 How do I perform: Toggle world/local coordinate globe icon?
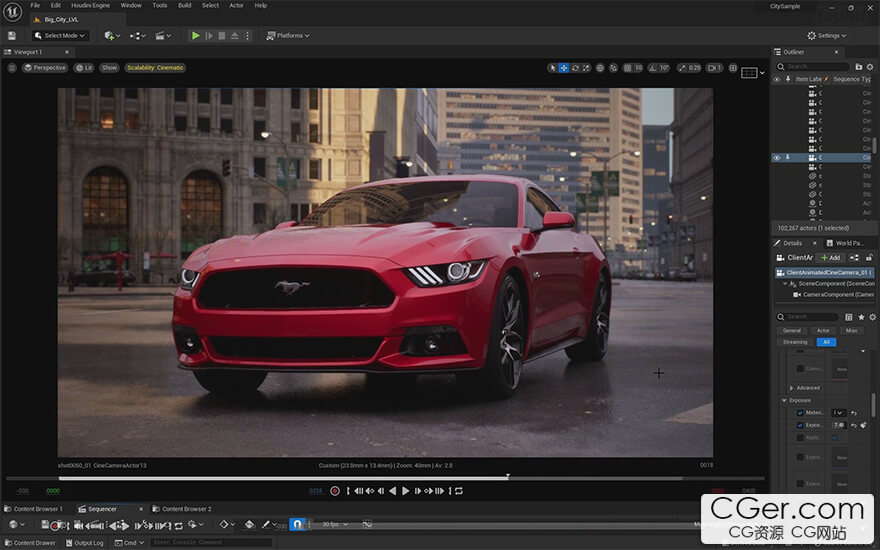(x=600, y=68)
